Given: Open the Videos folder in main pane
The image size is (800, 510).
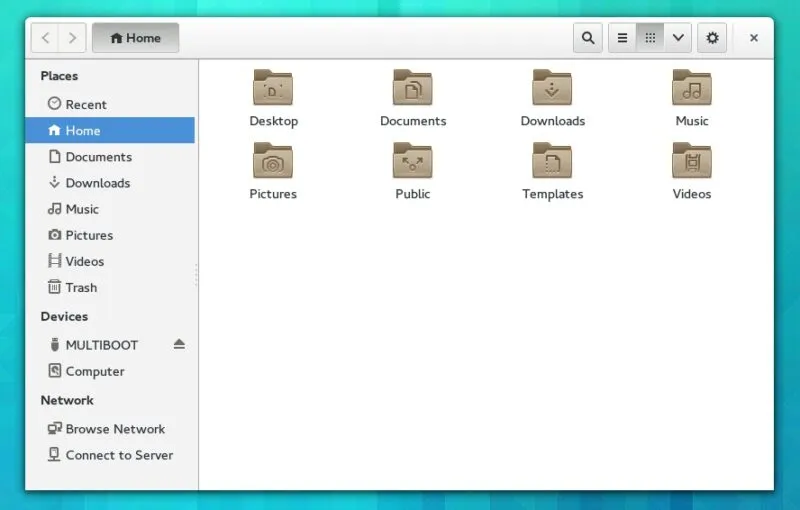Looking at the screenshot, I should point(692,160).
